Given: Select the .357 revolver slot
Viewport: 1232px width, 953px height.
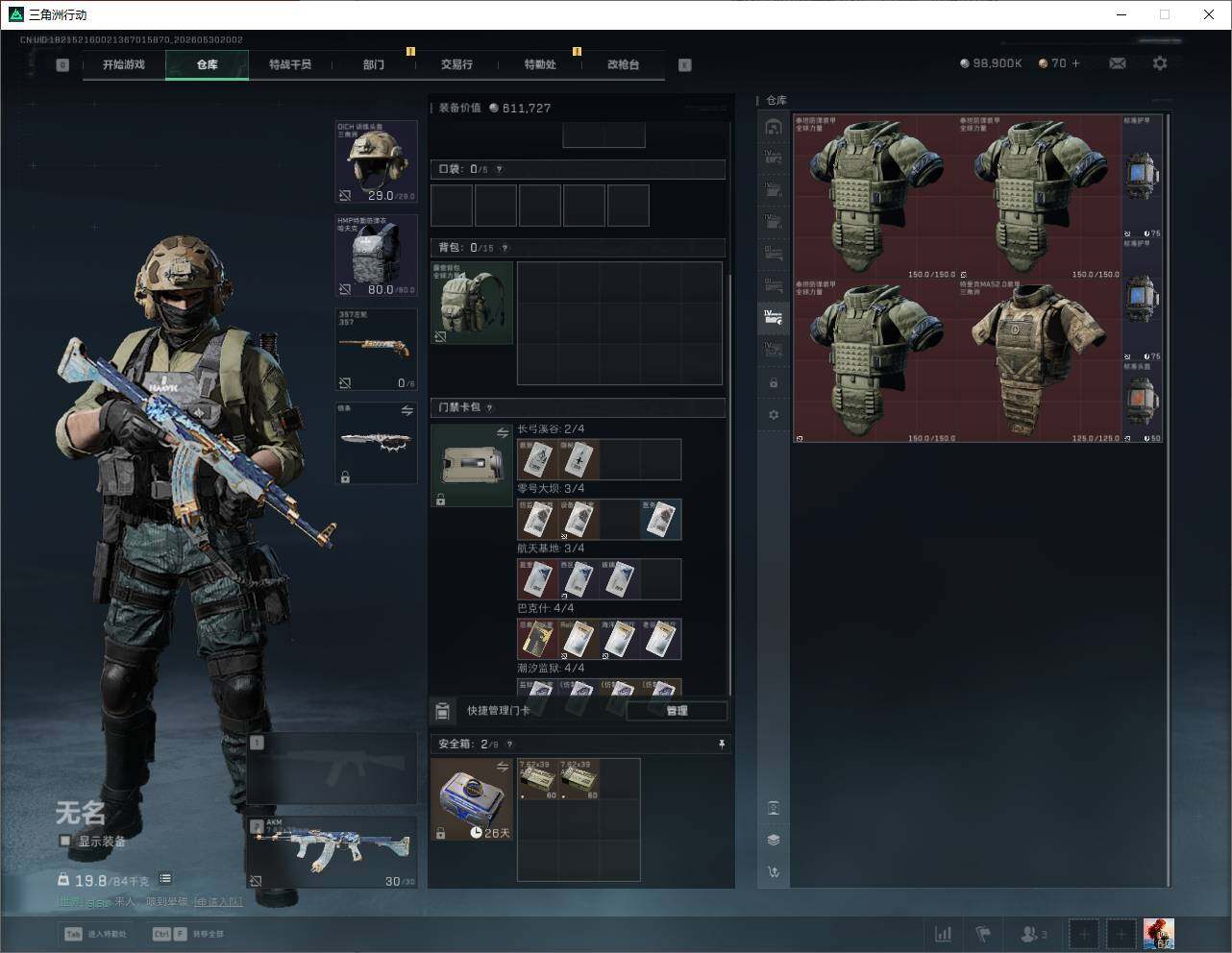Looking at the screenshot, I should 376,350.
